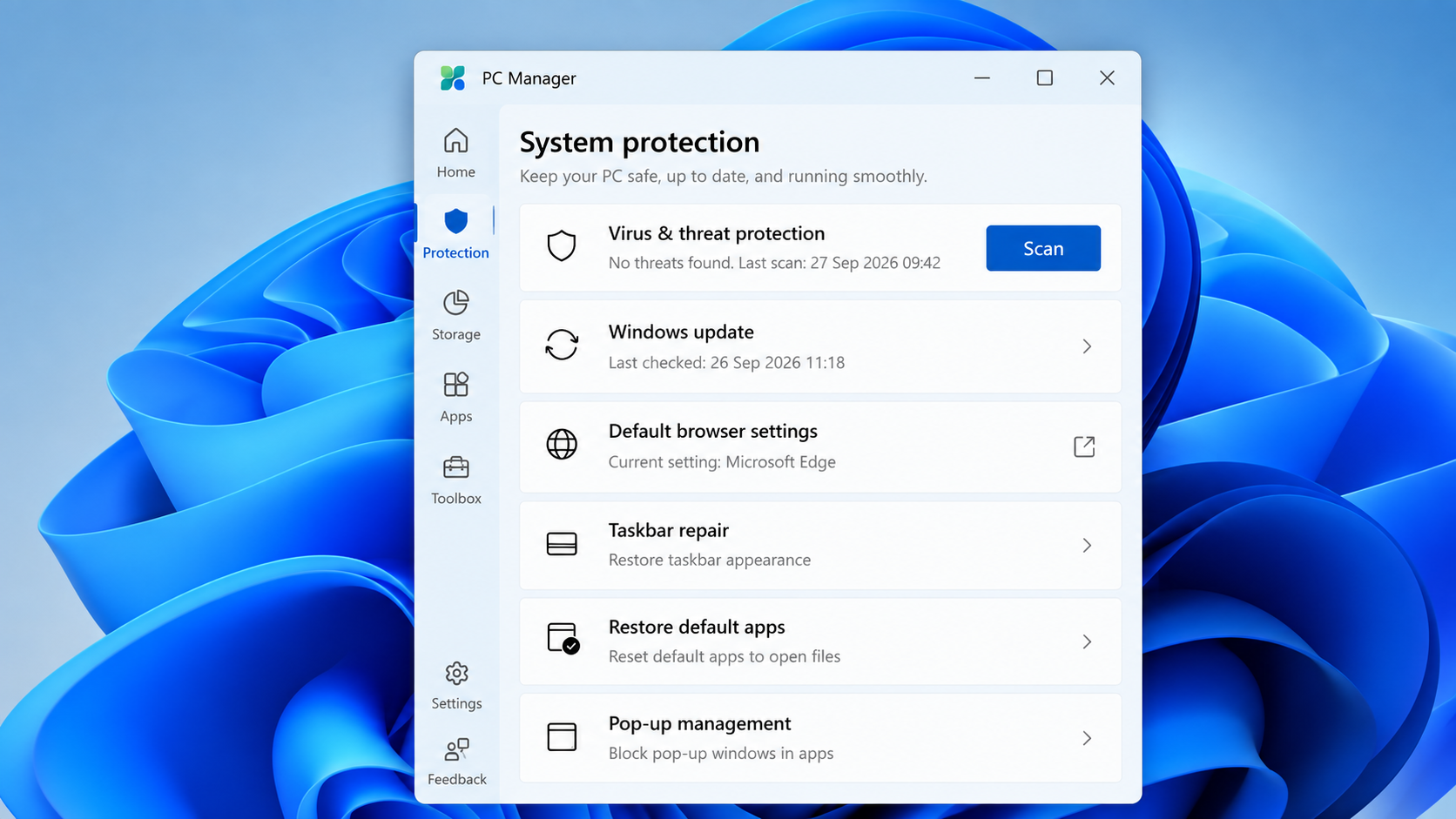Expand Taskbar repair chevron

1087,545
